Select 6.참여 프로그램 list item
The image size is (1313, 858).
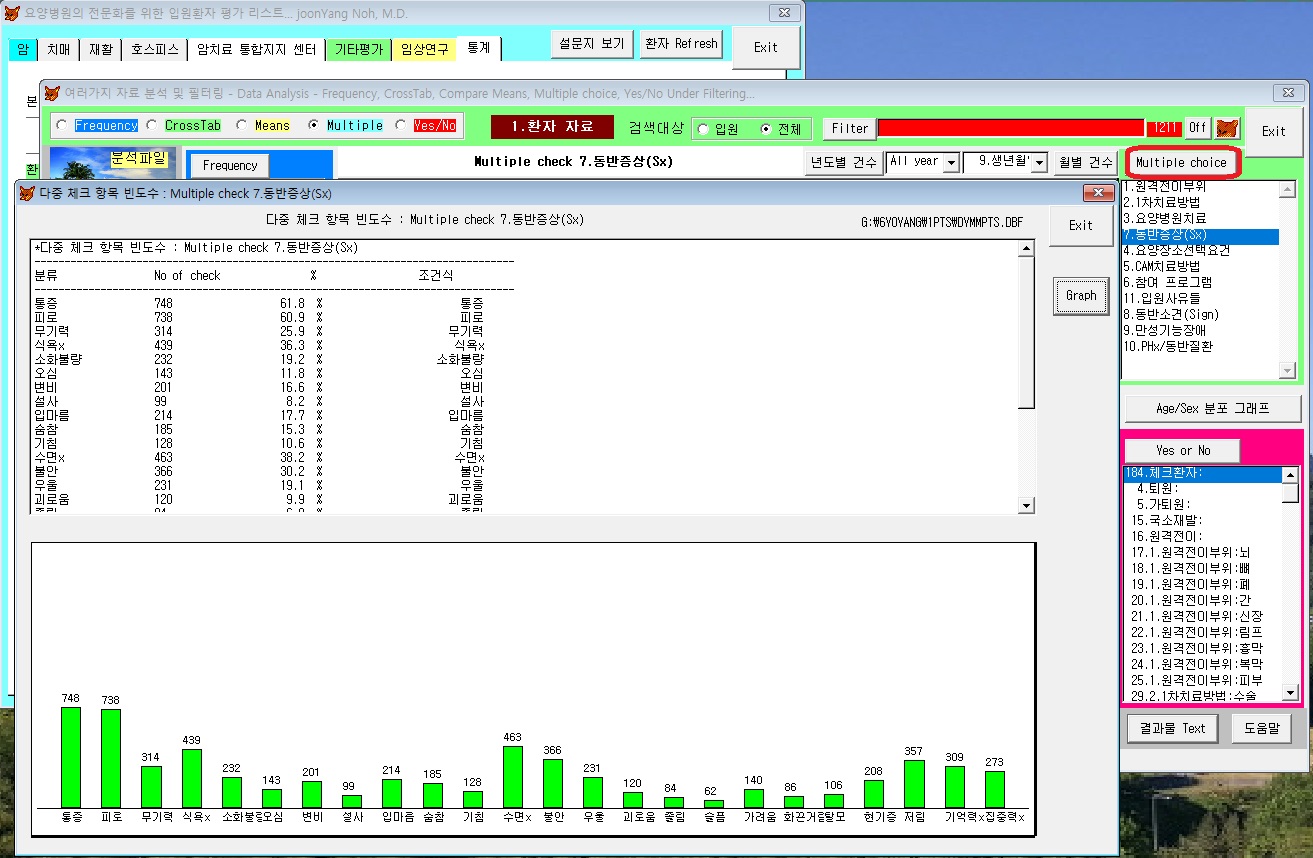coord(1200,283)
